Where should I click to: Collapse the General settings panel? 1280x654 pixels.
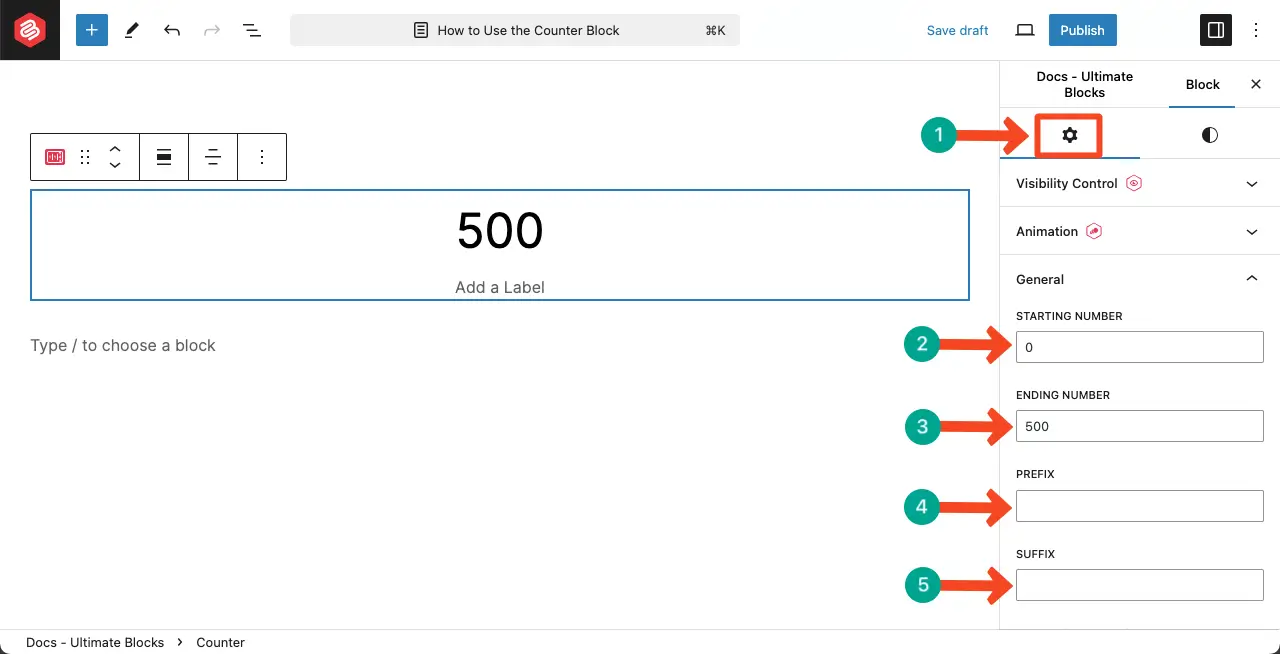pyautogui.click(x=1251, y=279)
